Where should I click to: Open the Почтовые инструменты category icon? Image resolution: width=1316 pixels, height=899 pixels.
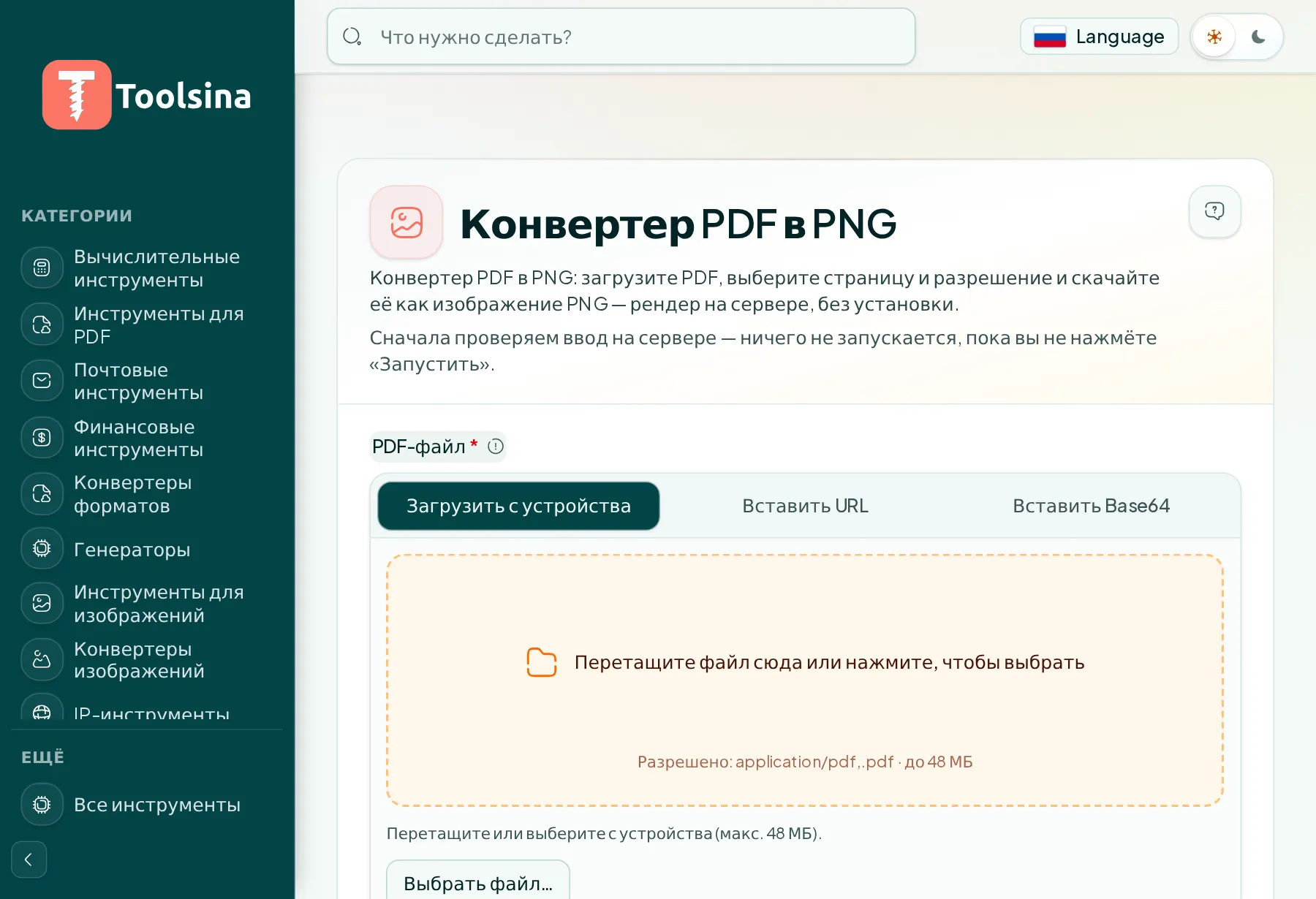tap(42, 381)
